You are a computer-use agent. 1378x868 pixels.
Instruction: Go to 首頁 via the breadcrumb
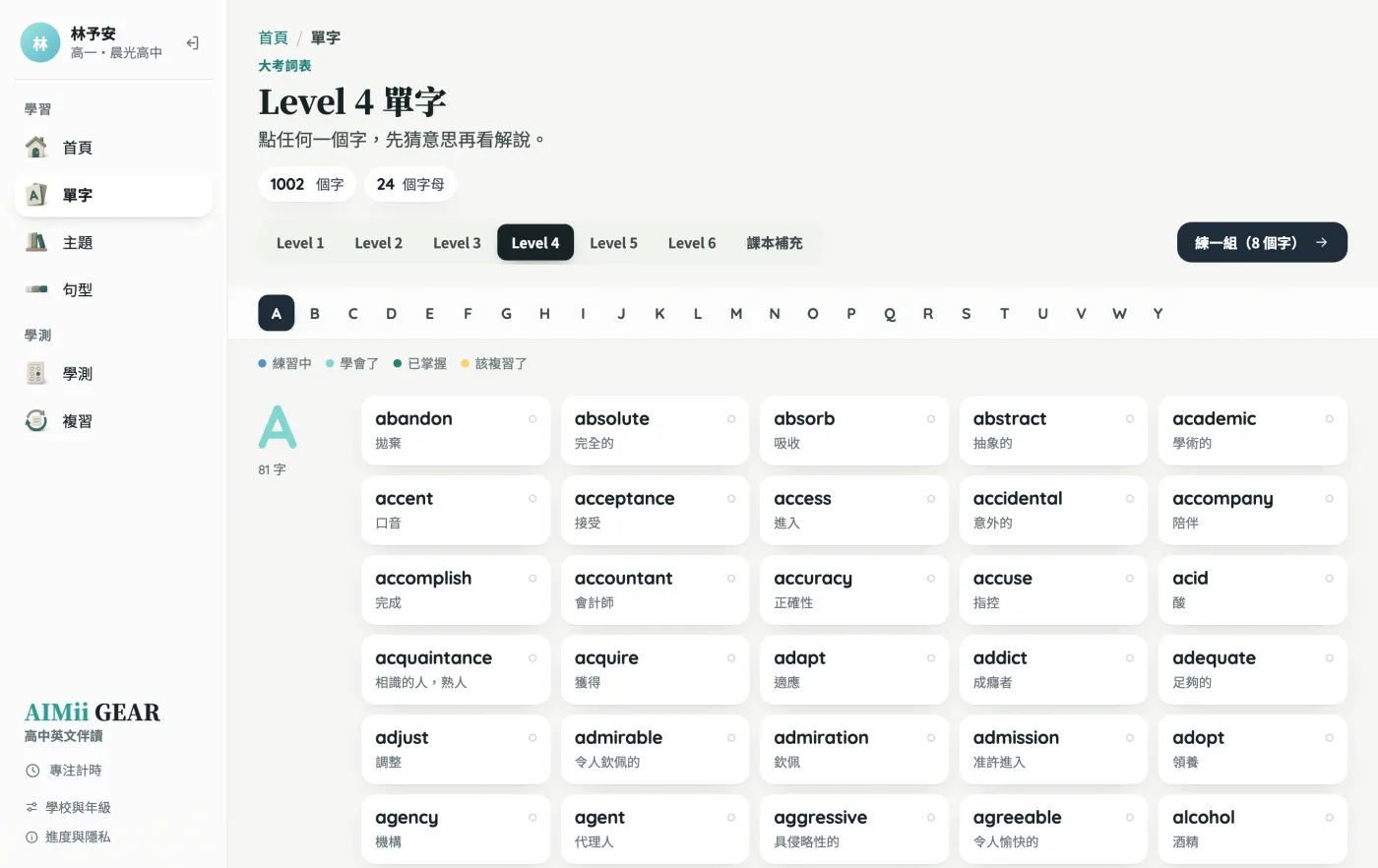click(x=273, y=37)
